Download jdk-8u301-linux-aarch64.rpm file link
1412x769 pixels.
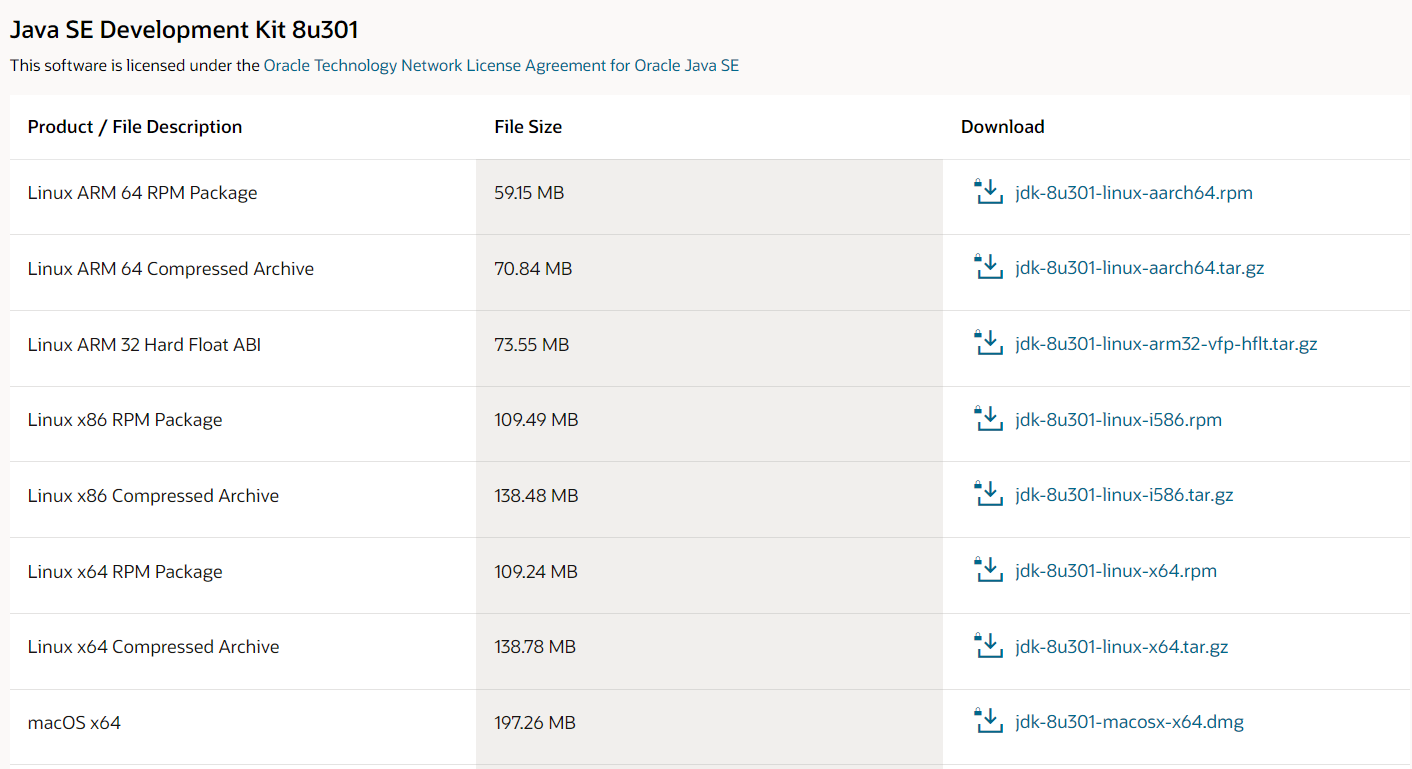(1133, 193)
